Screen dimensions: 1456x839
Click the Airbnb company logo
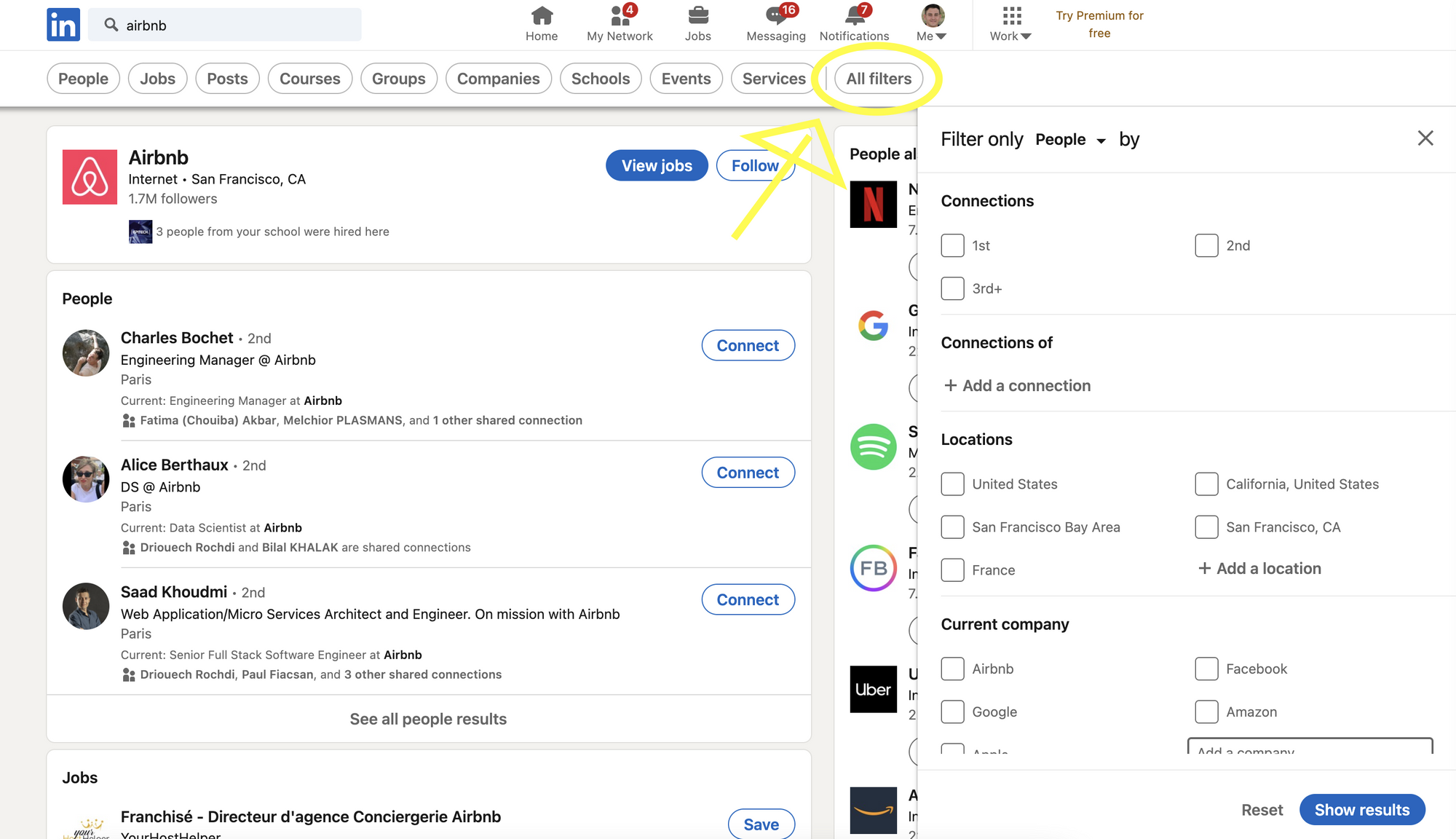click(x=90, y=177)
